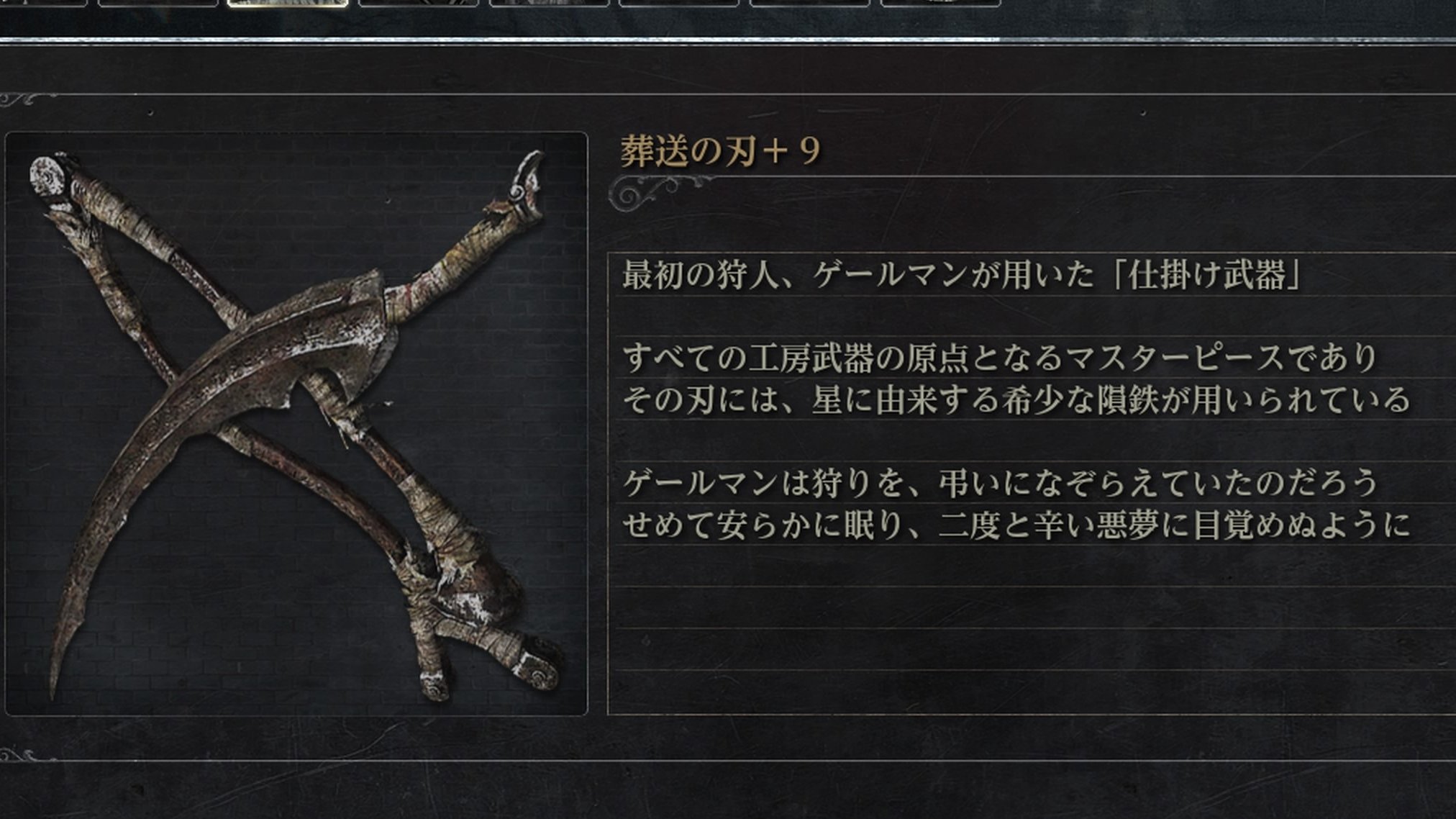Select the second slot right of highlighted slot
The width and height of the screenshot is (1456, 819).
(x=549, y=4)
